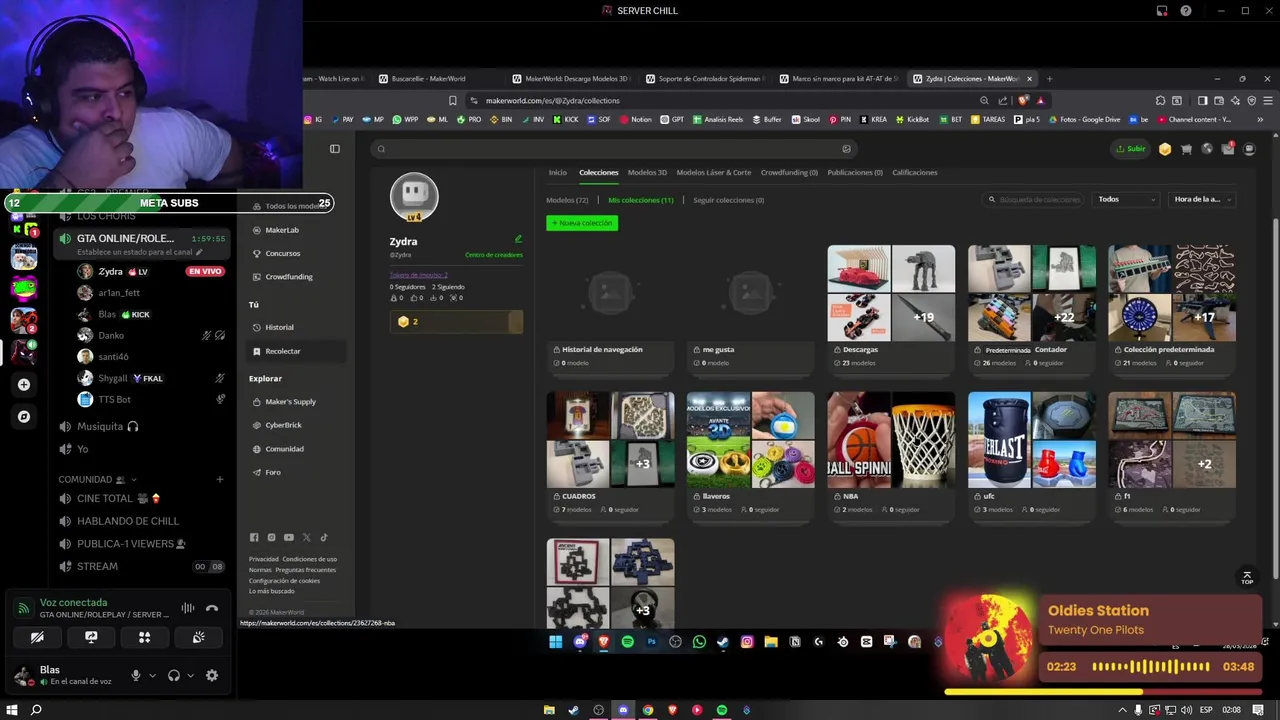Open Discord explore servers compass icon
Image resolution: width=1280 pixels, height=720 pixels.
(x=24, y=416)
